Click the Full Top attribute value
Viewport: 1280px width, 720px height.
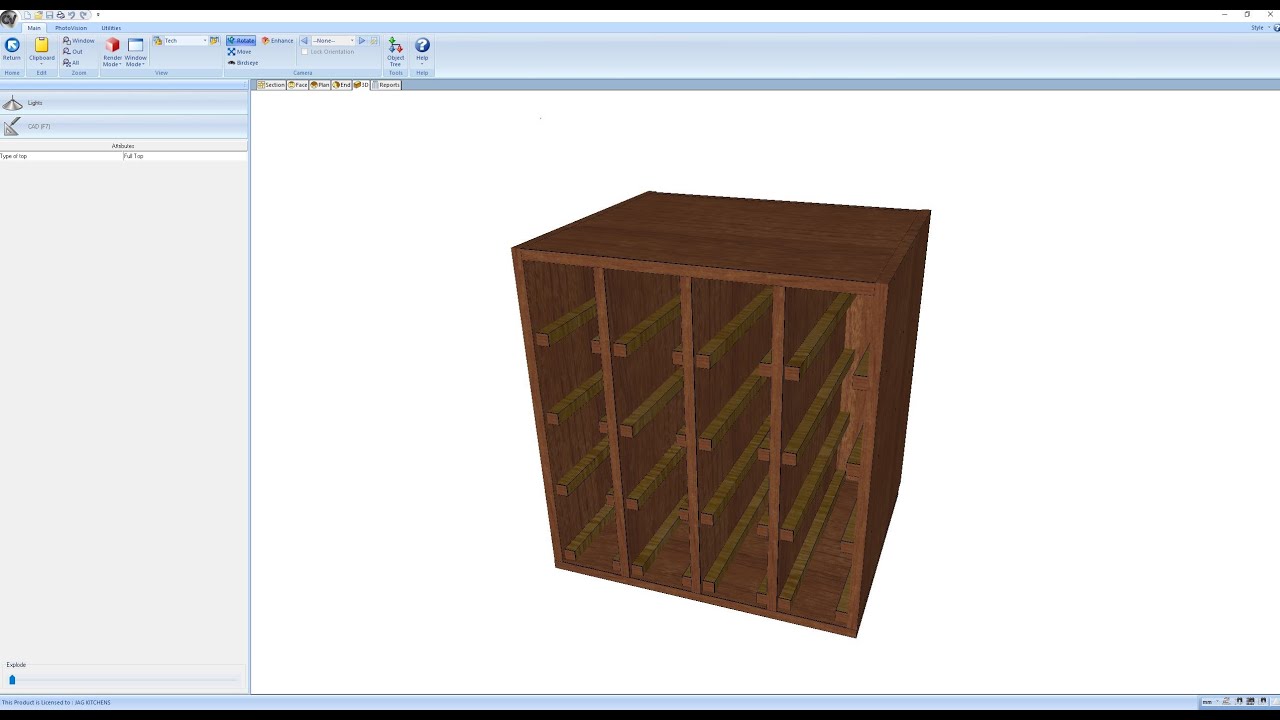(185, 156)
